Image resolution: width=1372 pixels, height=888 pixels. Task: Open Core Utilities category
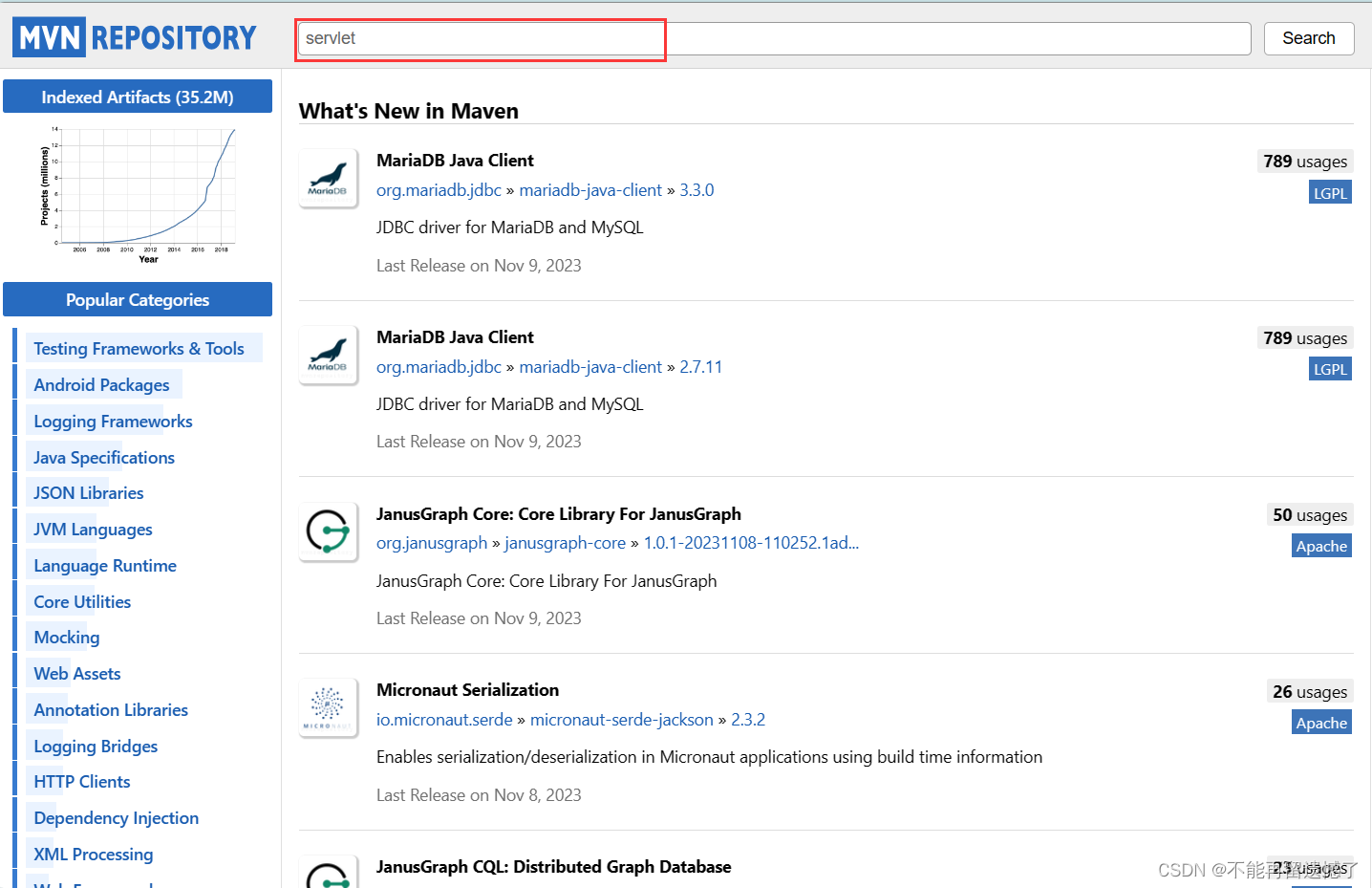(82, 602)
